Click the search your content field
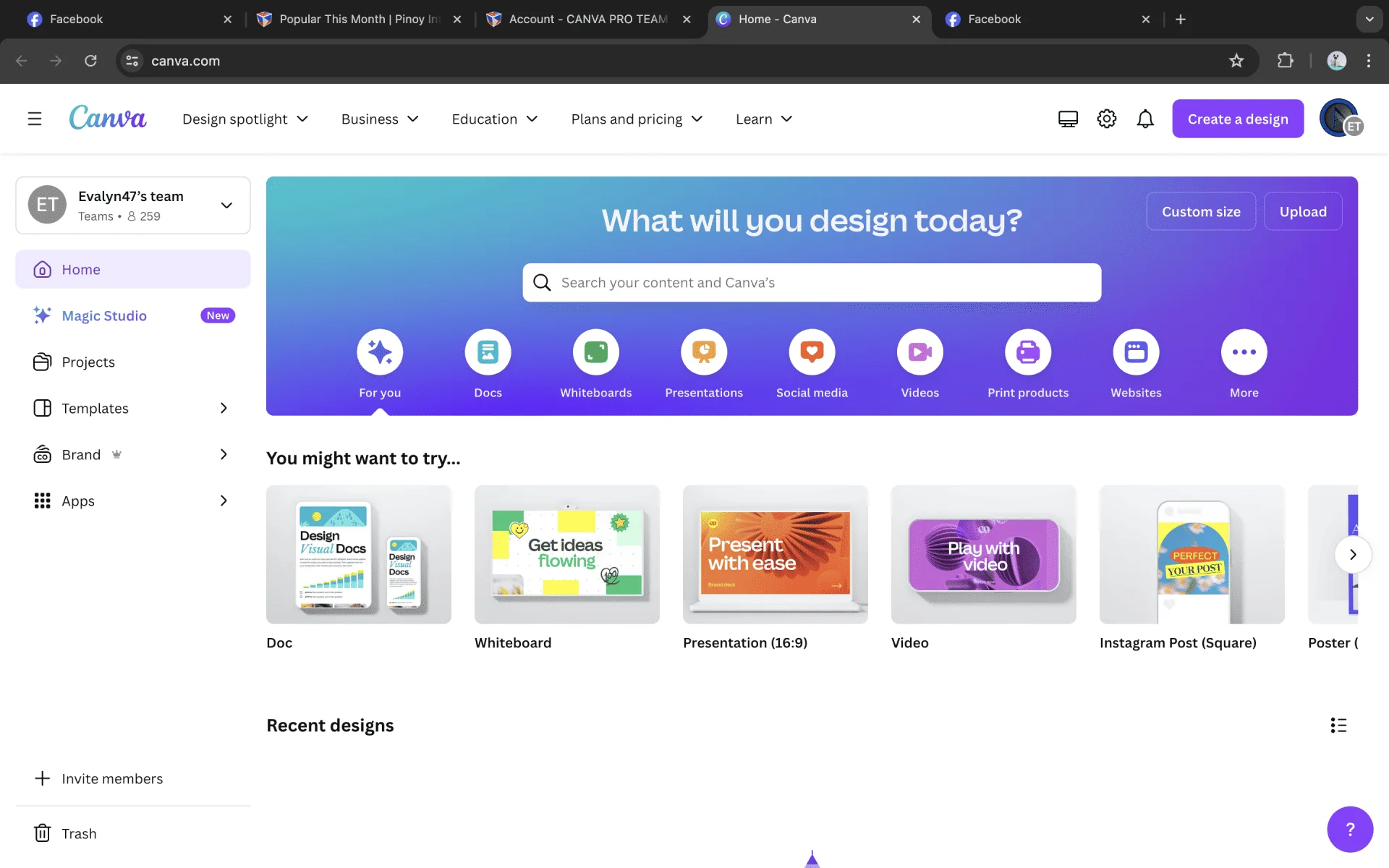This screenshot has width=1389, height=868. (x=812, y=283)
